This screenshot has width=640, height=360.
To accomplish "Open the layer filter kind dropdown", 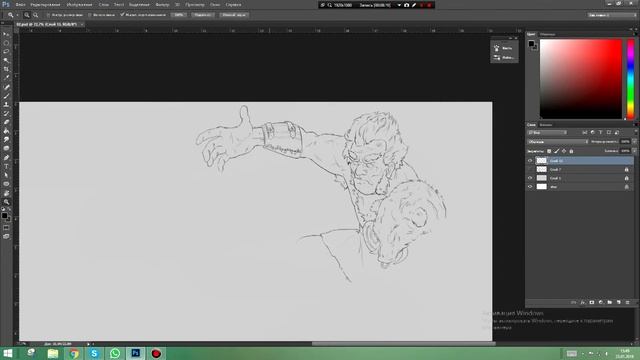I will 547,133.
